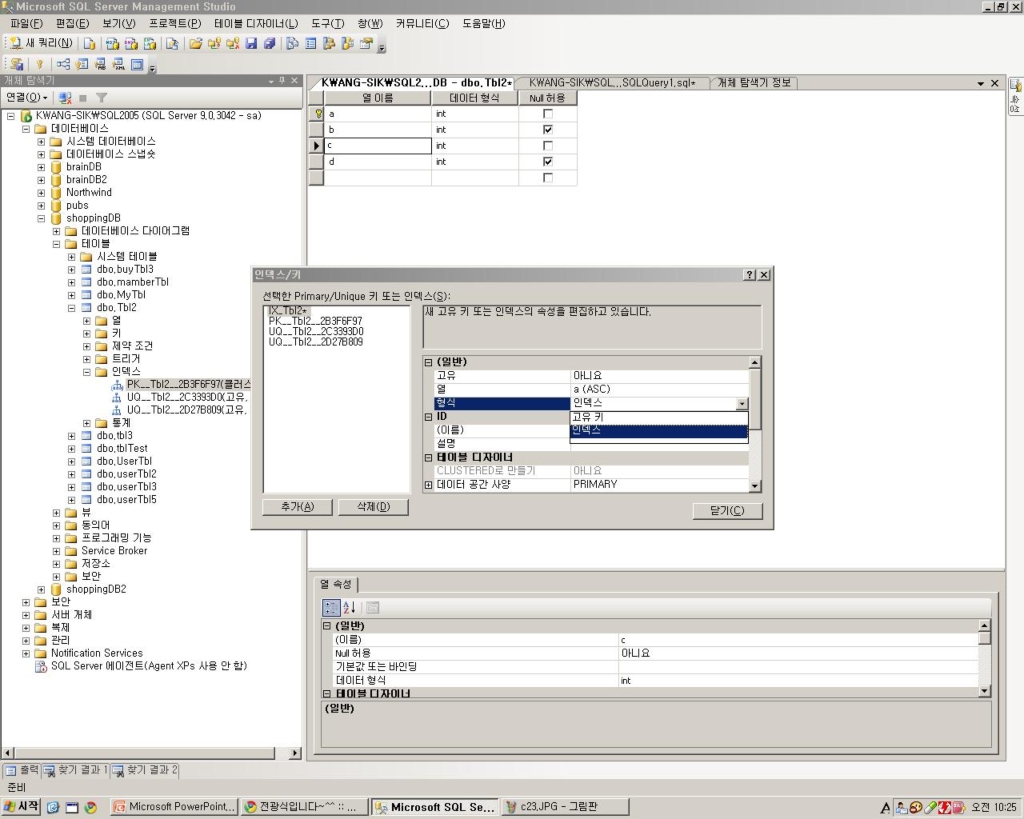This screenshot has height=819, width=1024.
Task: Open the 커뮤니티(C) menu
Action: click(x=422, y=24)
